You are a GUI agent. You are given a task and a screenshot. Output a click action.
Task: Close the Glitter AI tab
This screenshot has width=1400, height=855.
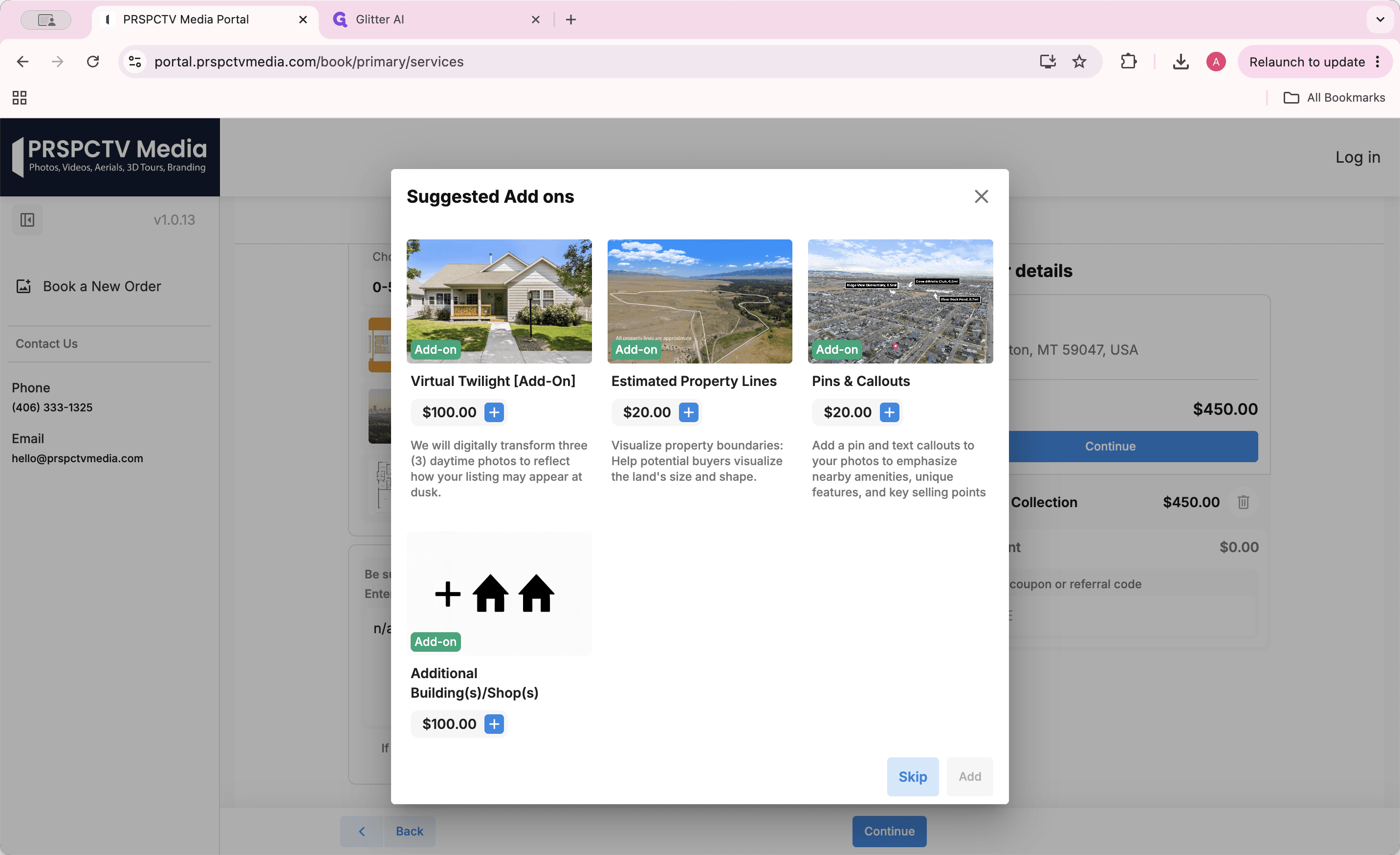tap(535, 20)
